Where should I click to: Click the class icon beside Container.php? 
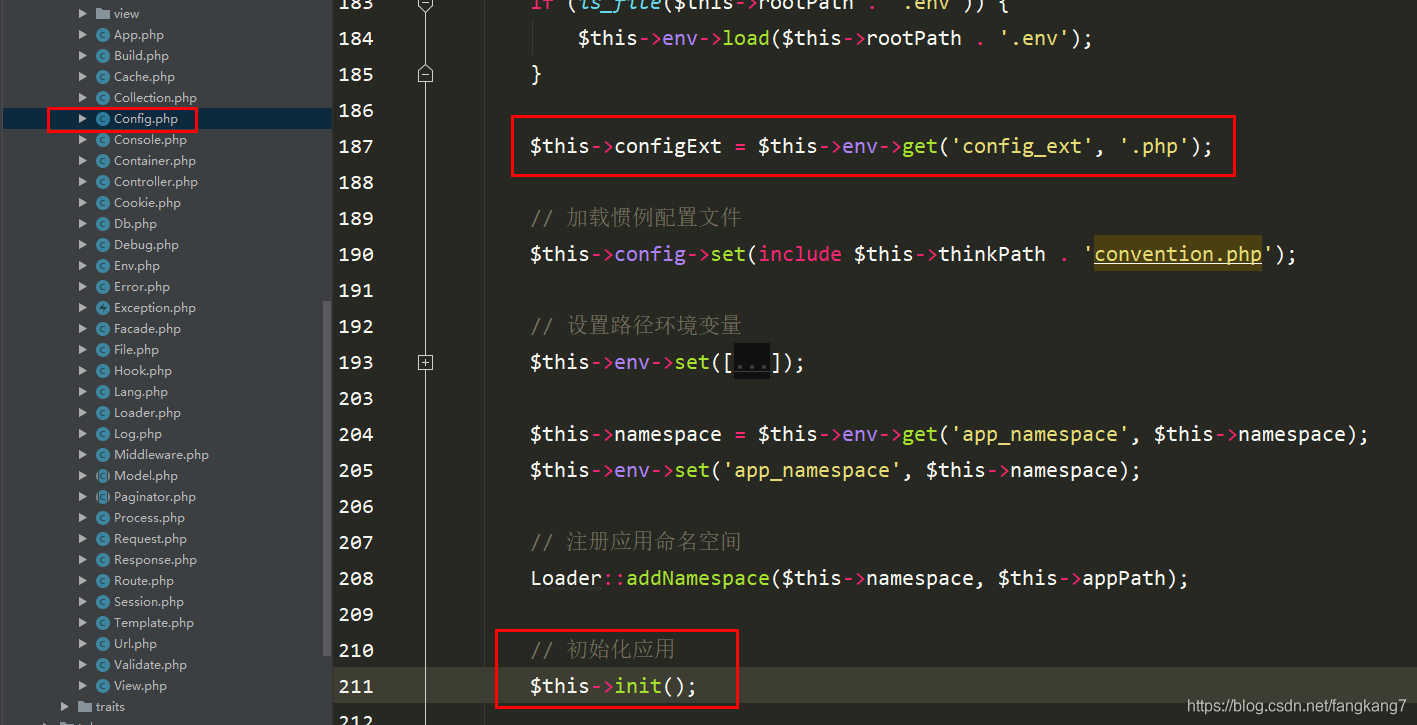[x=102, y=161]
